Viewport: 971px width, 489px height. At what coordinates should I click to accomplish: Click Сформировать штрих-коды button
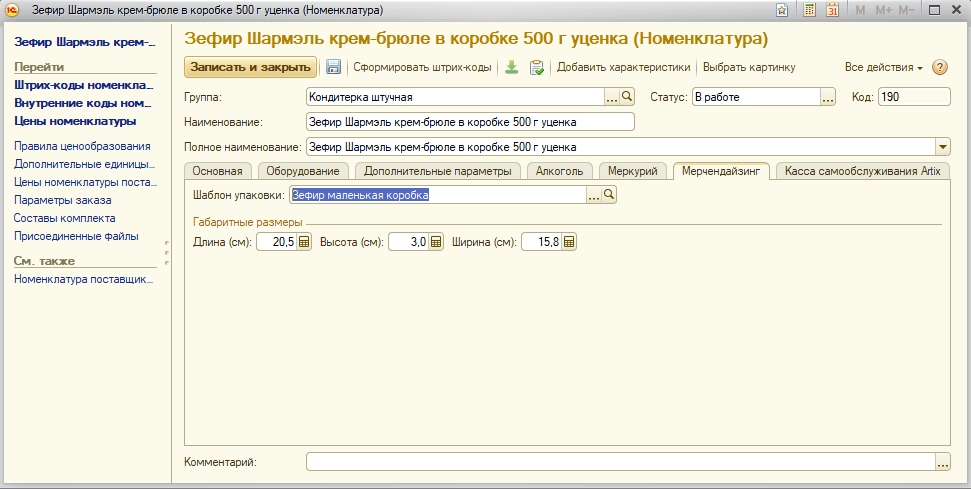[422, 68]
